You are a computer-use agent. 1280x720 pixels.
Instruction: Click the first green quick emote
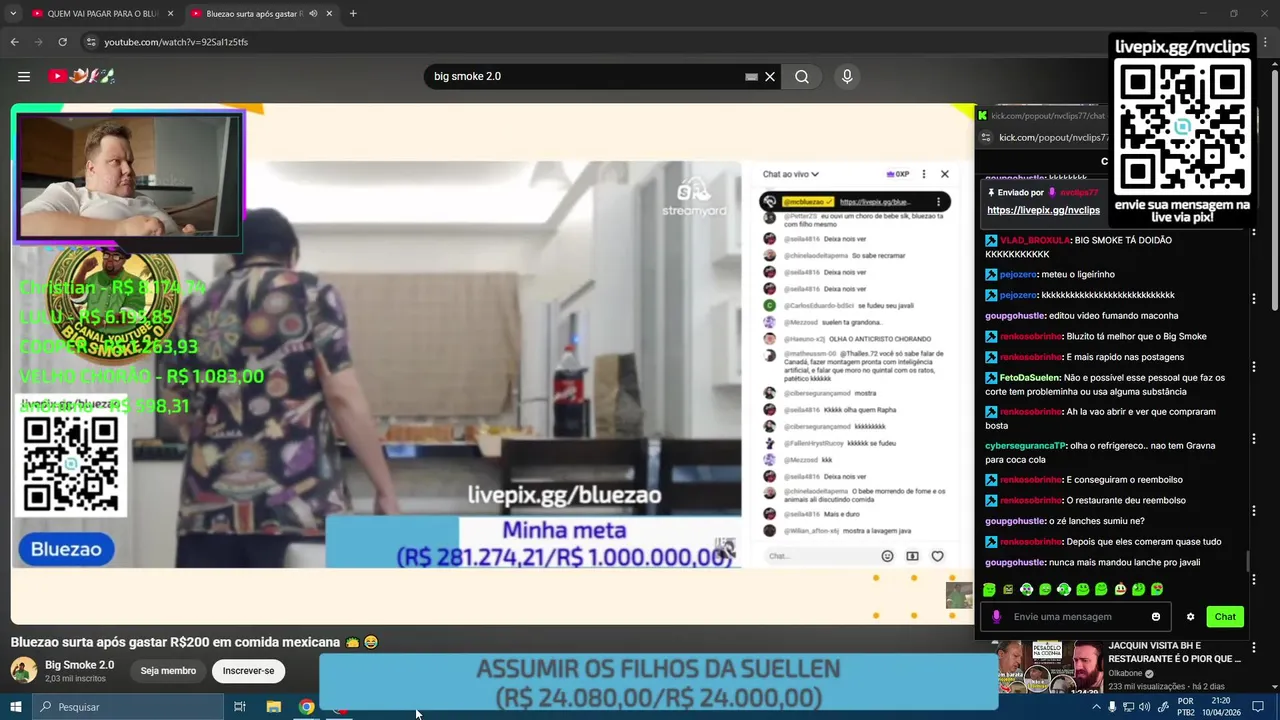tap(989, 590)
